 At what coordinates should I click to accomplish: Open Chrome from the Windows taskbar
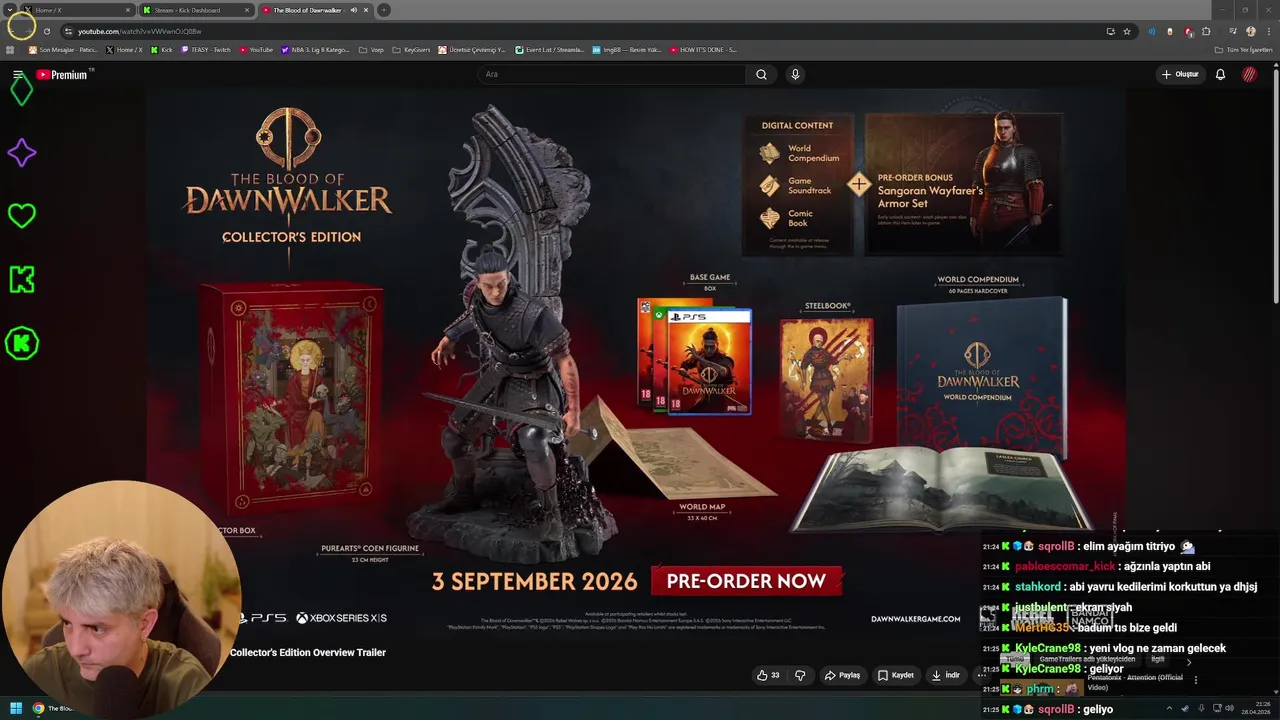point(39,708)
